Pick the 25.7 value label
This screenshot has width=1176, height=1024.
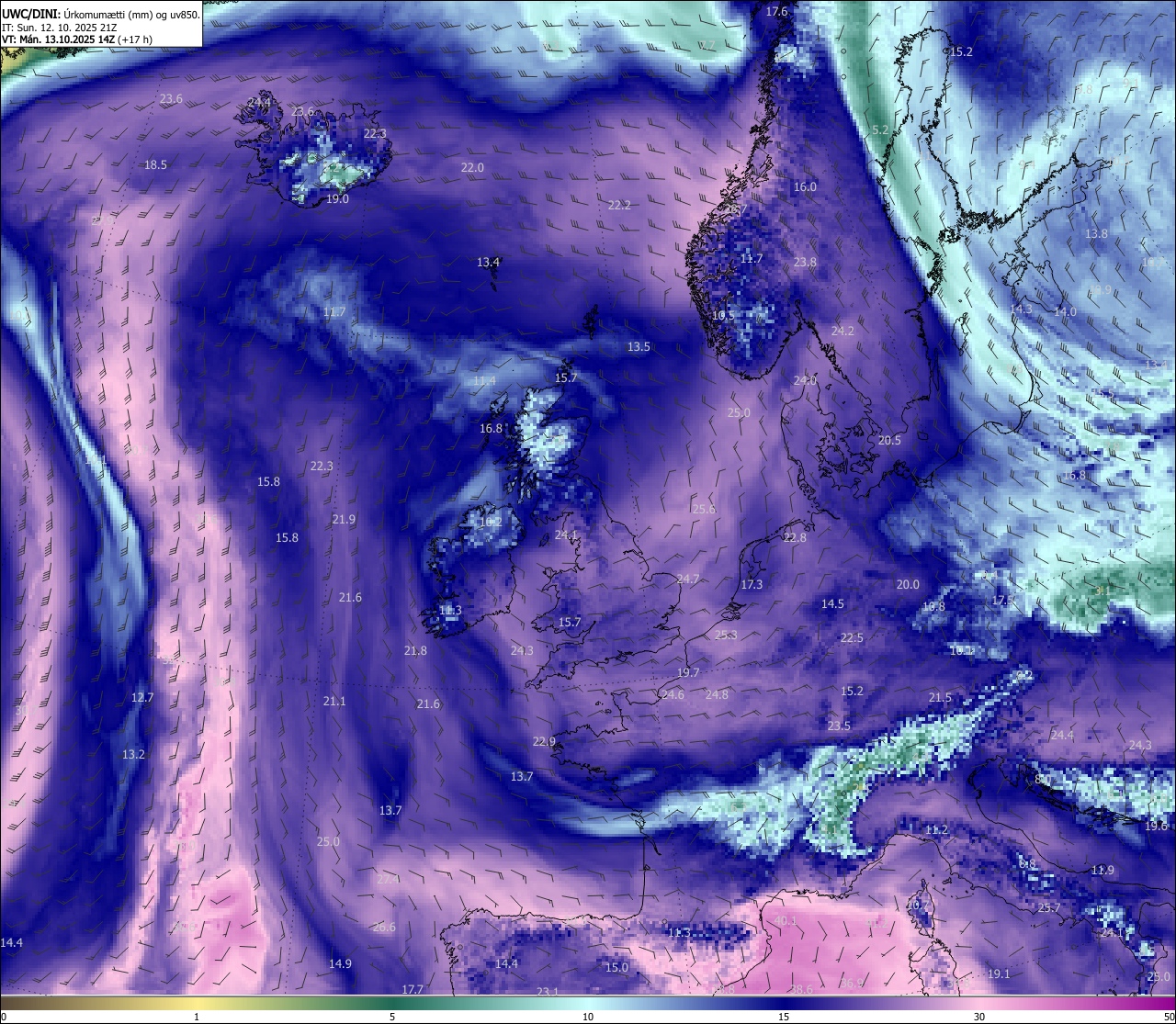click(x=1049, y=908)
